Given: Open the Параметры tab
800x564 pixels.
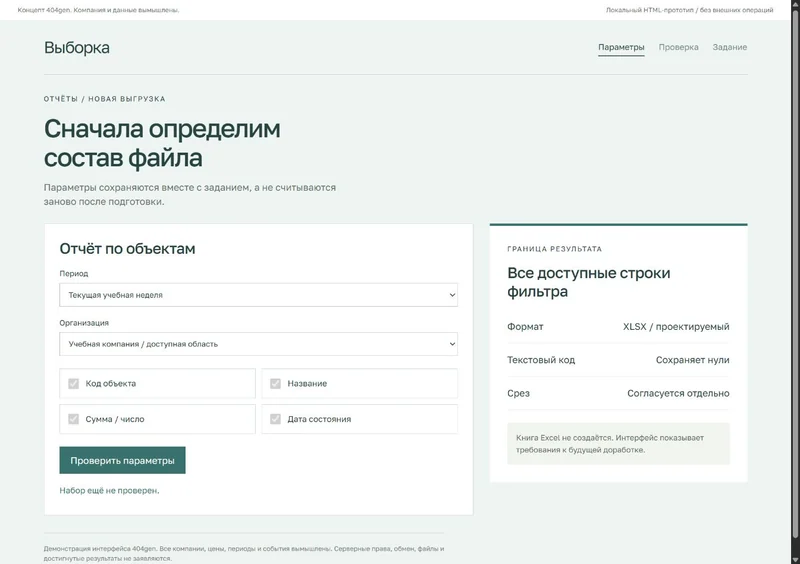Looking at the screenshot, I should click(621, 47).
